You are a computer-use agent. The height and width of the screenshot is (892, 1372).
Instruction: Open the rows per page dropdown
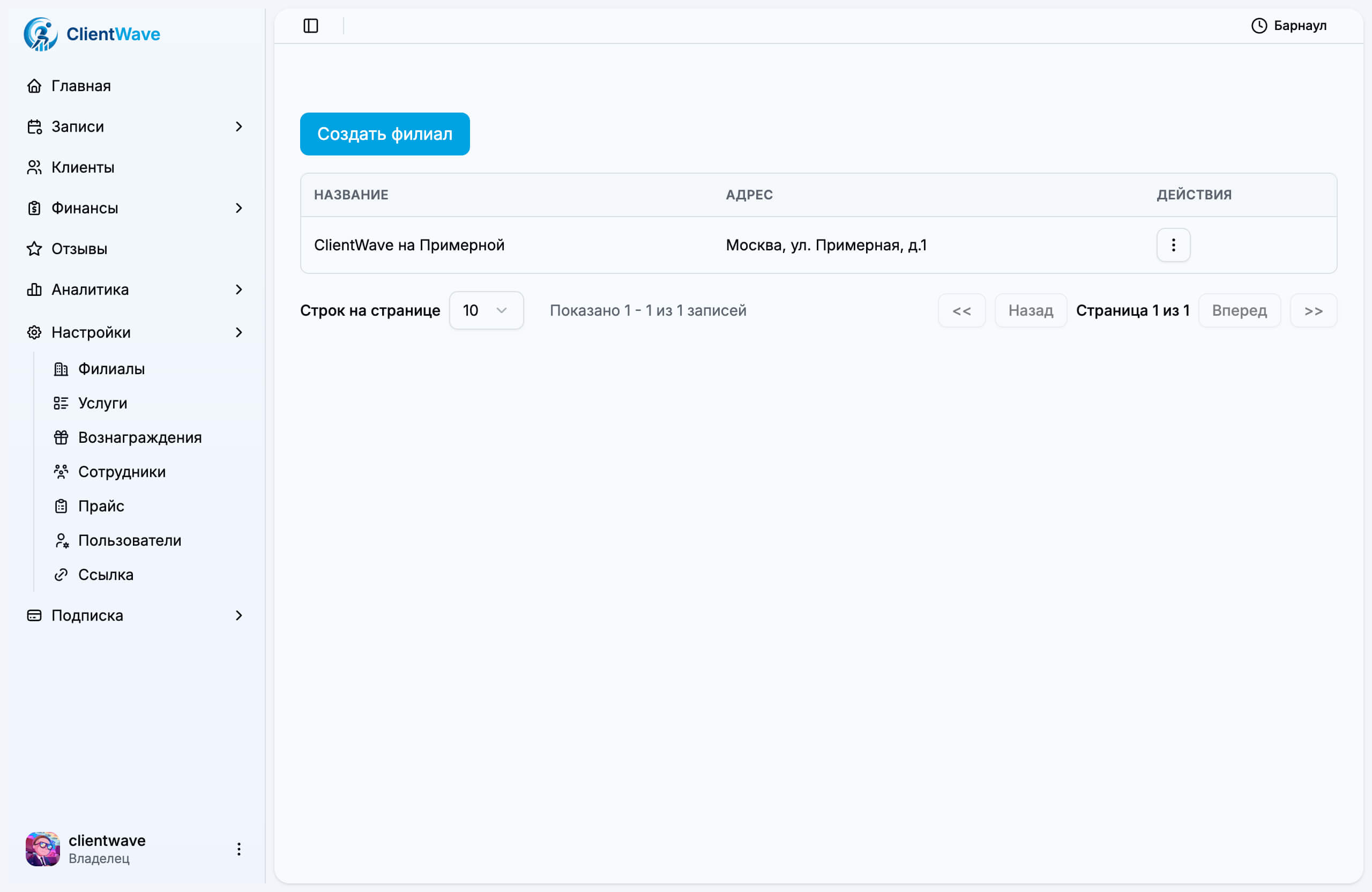point(486,311)
